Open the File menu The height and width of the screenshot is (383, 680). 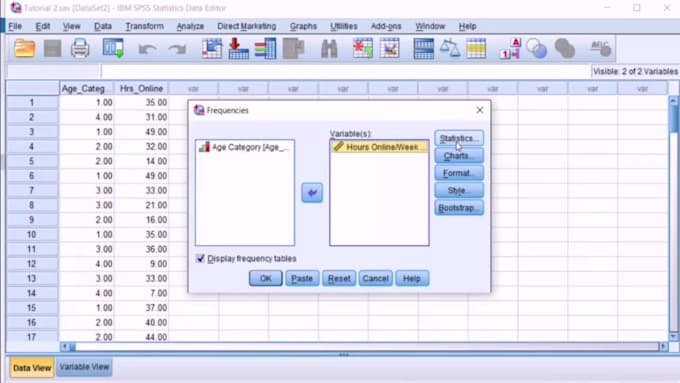click(15, 26)
